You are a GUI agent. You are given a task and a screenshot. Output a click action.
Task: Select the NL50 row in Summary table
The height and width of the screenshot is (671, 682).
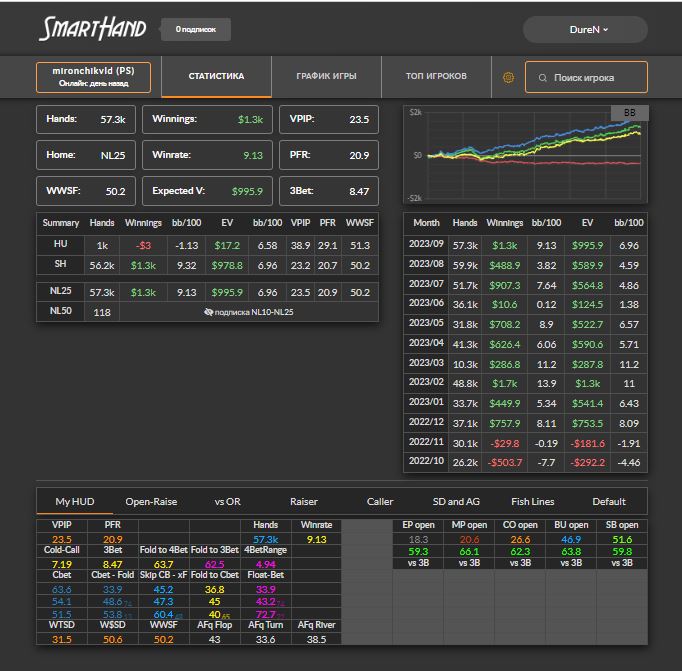pos(207,312)
